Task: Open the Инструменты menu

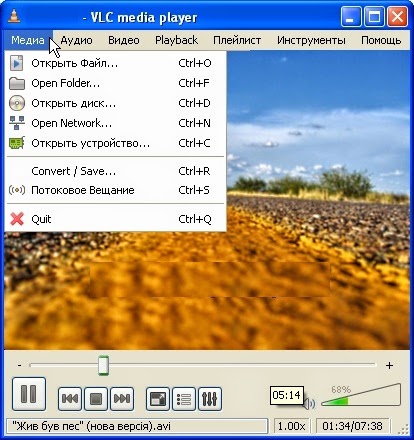Action: click(x=311, y=40)
